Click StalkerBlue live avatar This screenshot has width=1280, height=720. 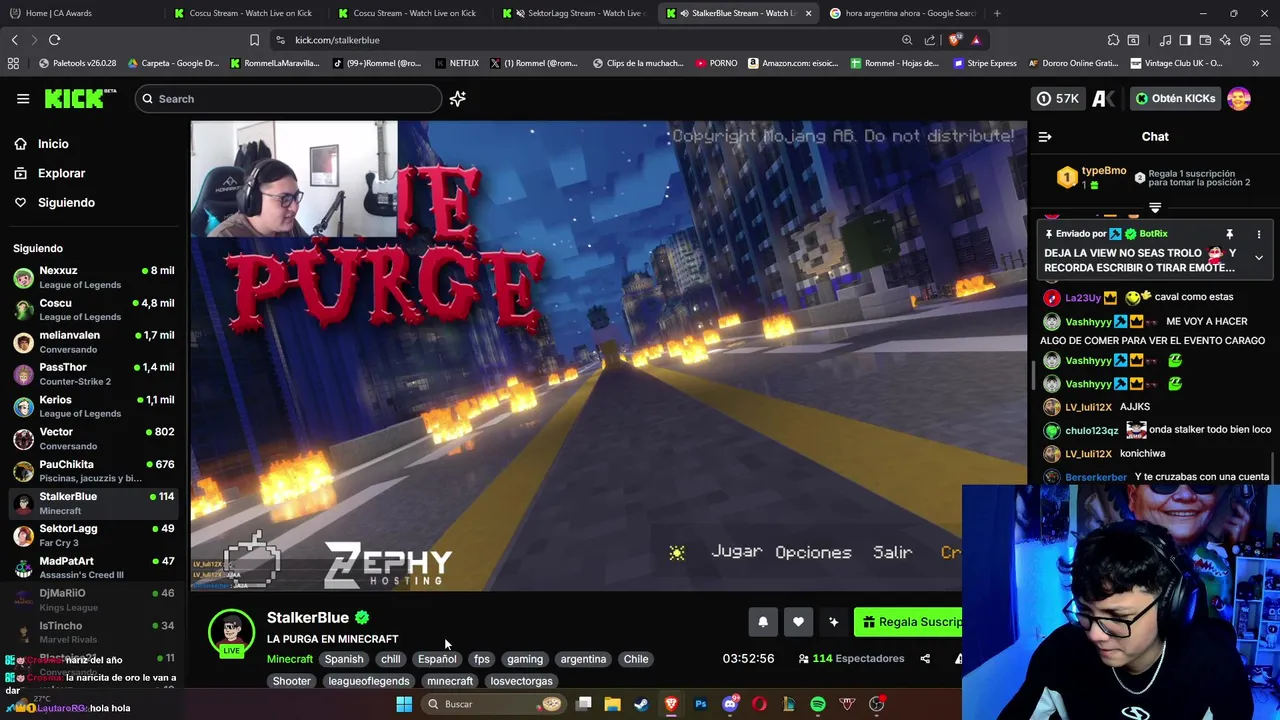pos(231,632)
